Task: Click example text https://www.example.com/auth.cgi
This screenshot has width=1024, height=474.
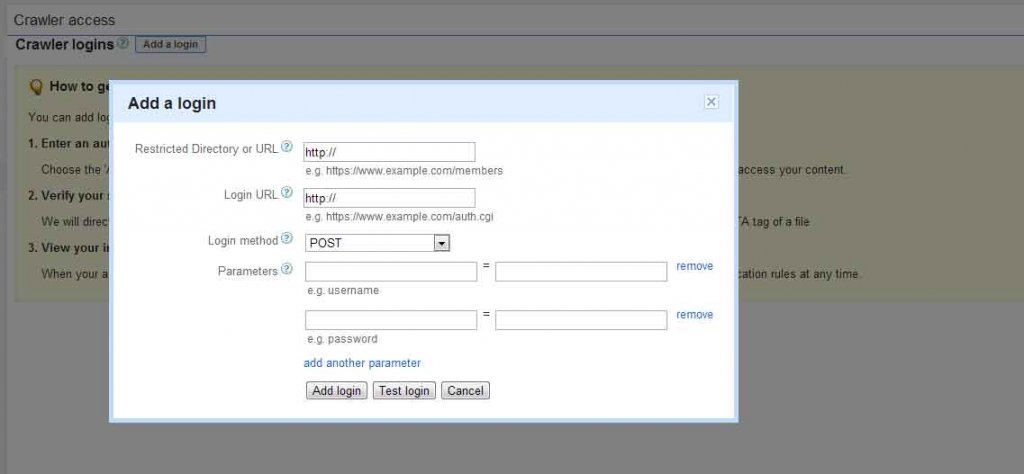Action: click(x=409, y=216)
